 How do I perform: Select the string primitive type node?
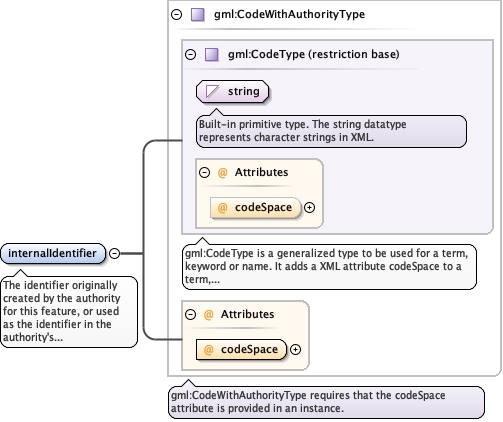coord(232,91)
